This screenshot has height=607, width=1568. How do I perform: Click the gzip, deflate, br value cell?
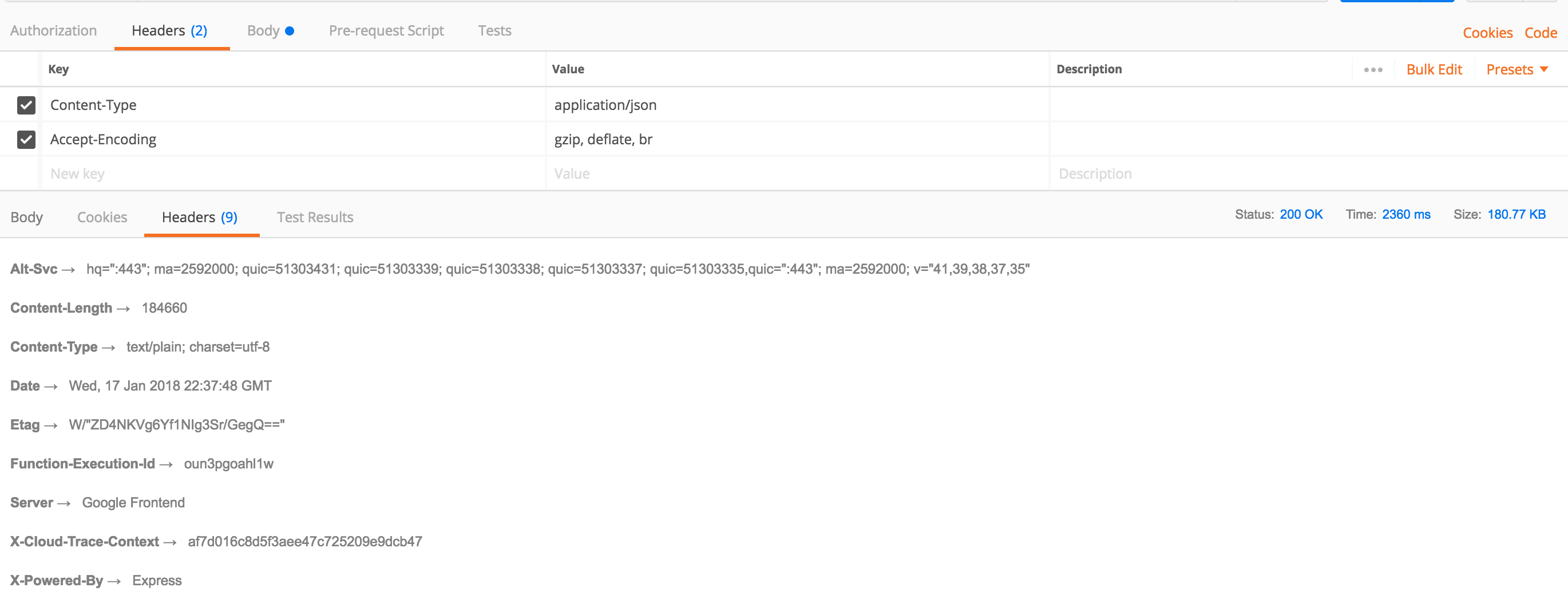(797, 139)
